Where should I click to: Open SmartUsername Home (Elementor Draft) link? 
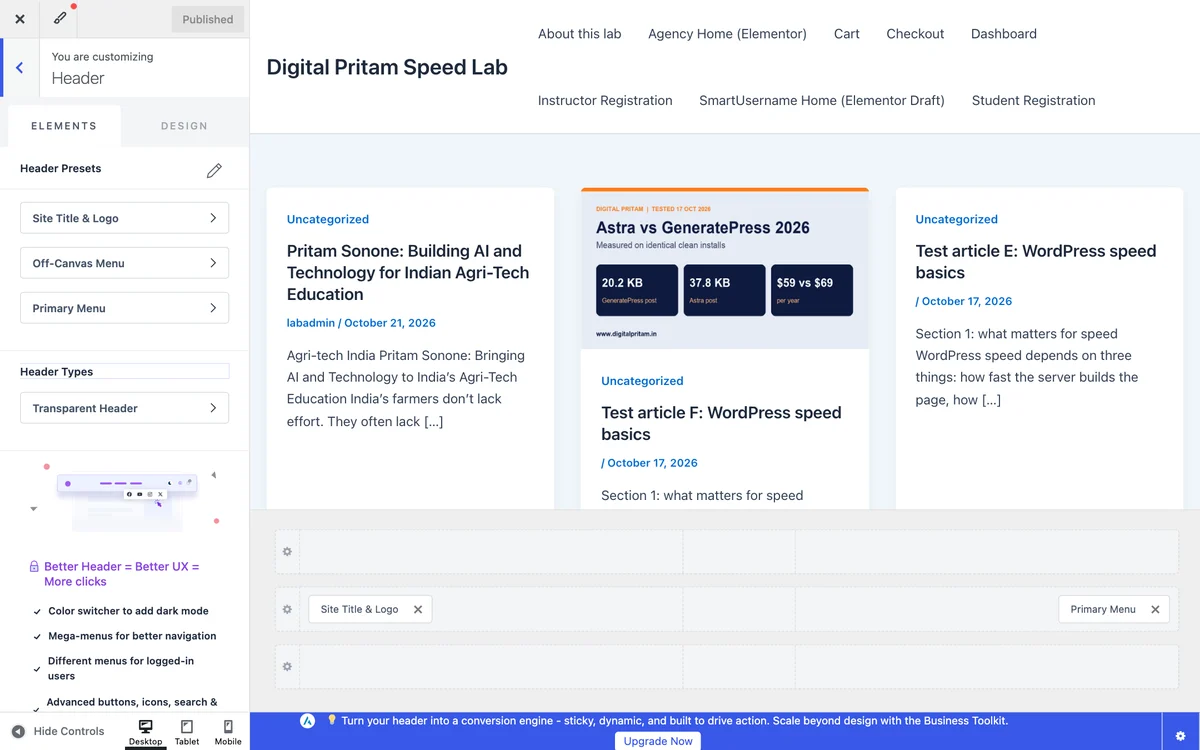(x=821, y=101)
